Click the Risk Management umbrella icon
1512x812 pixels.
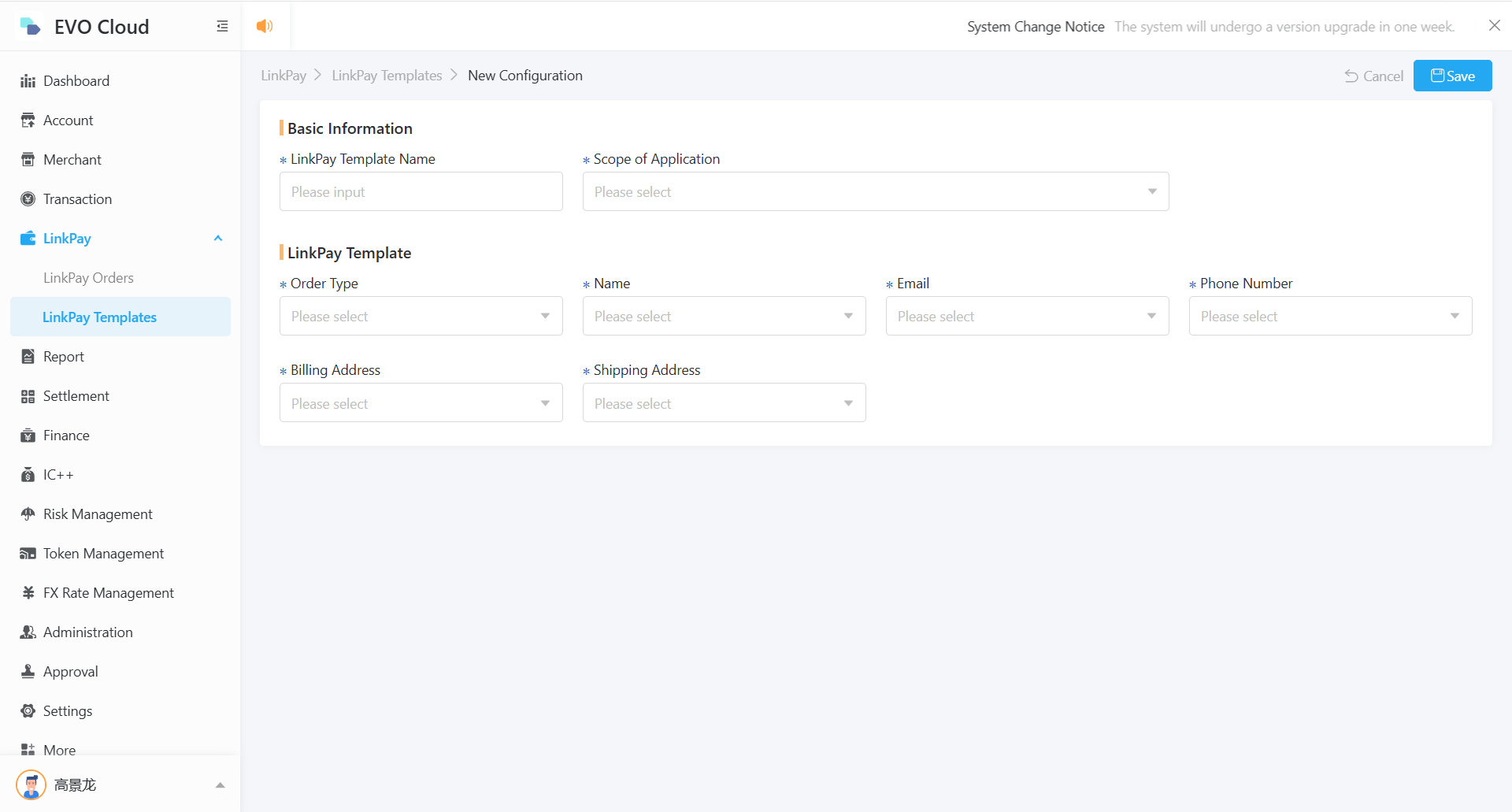point(28,514)
